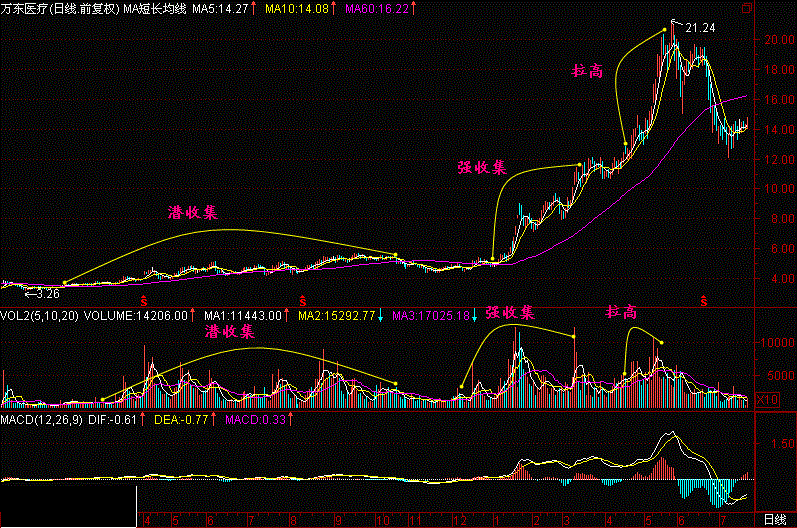
Task: Select the MA10:14.08 moving average label
Action: [297, 8]
